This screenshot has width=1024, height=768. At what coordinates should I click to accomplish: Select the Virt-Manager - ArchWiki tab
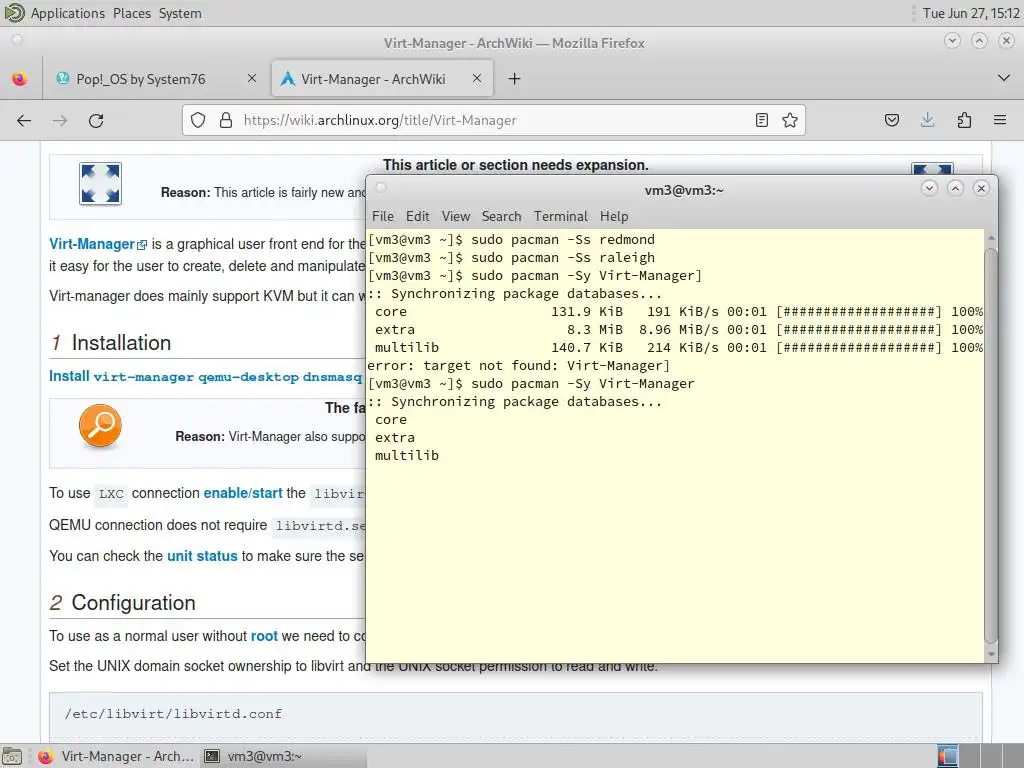382,79
